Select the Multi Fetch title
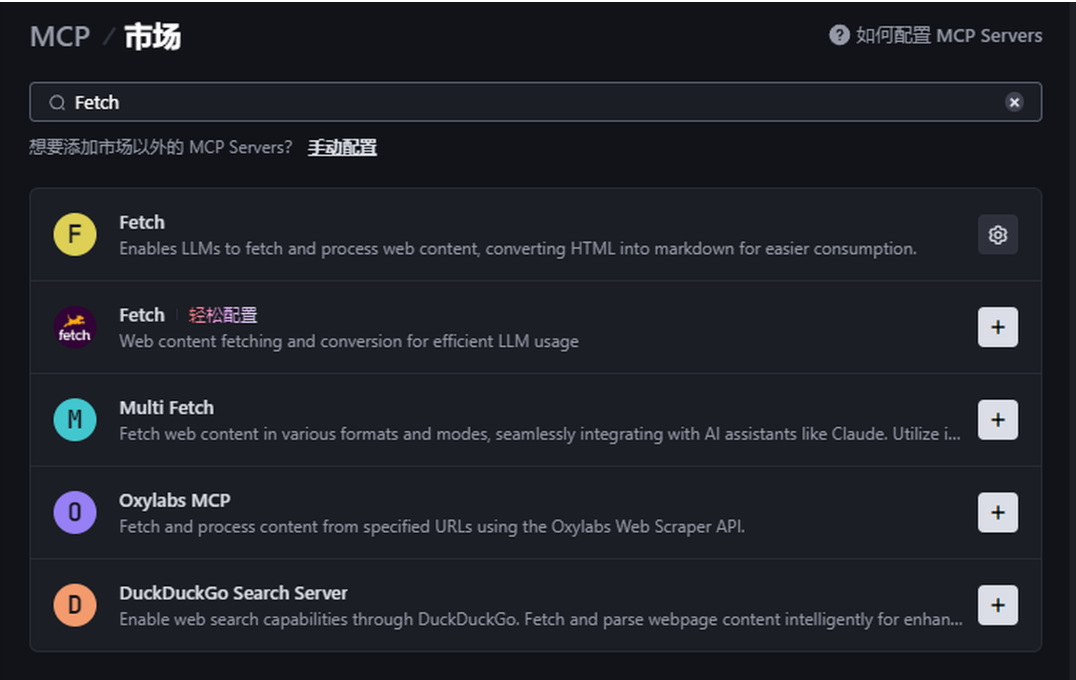Image resolution: width=1076 pixels, height=680 pixels. 167,408
